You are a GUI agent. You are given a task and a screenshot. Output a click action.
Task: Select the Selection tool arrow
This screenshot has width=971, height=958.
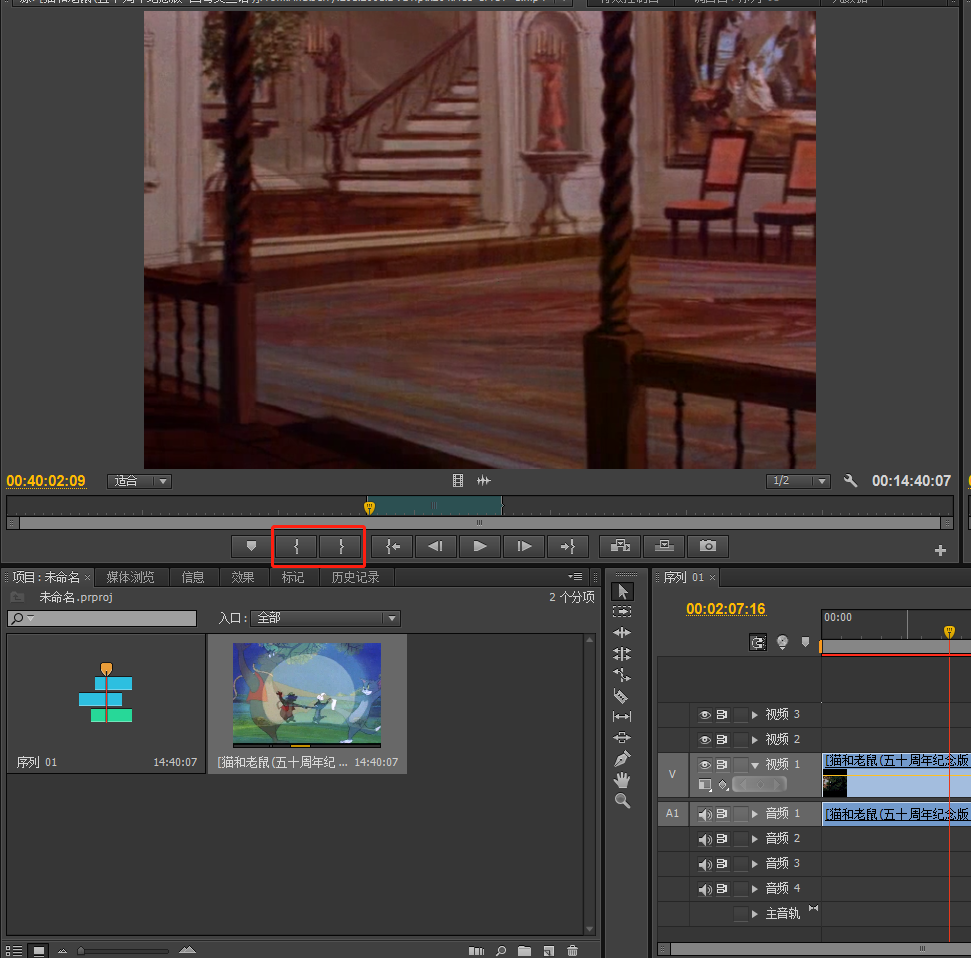(x=623, y=591)
